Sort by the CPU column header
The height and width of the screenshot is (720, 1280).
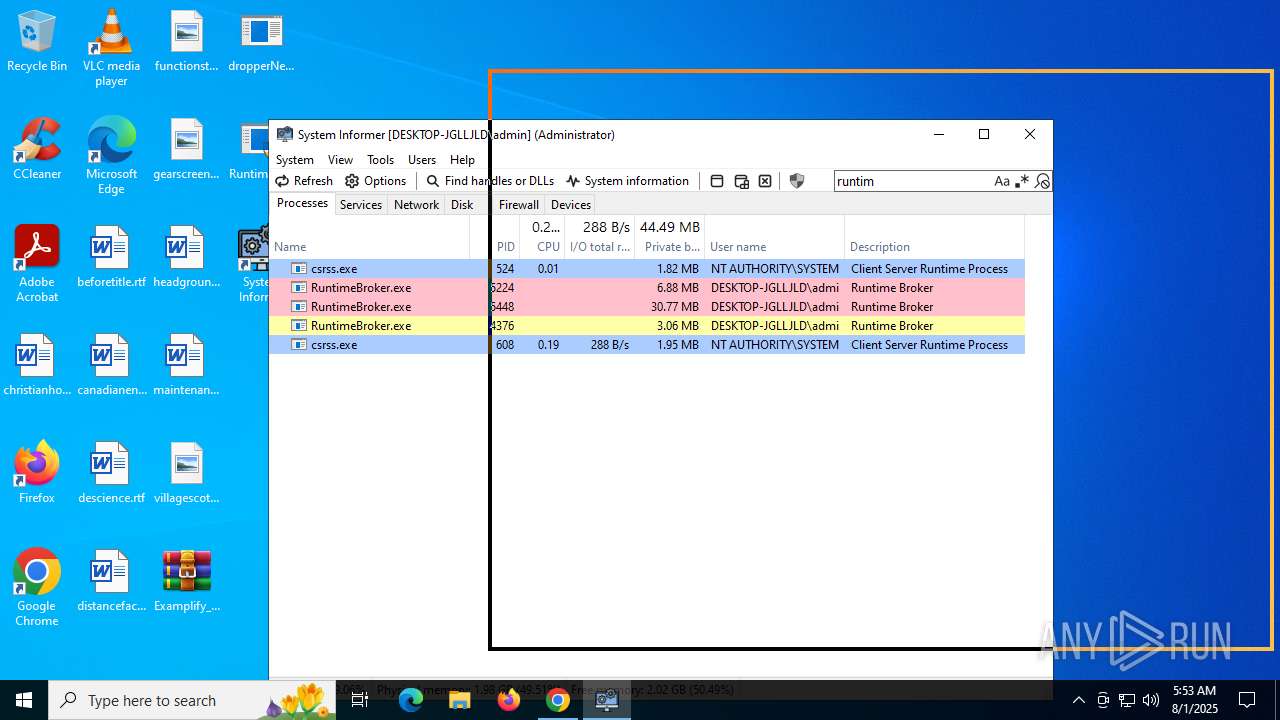(542, 238)
